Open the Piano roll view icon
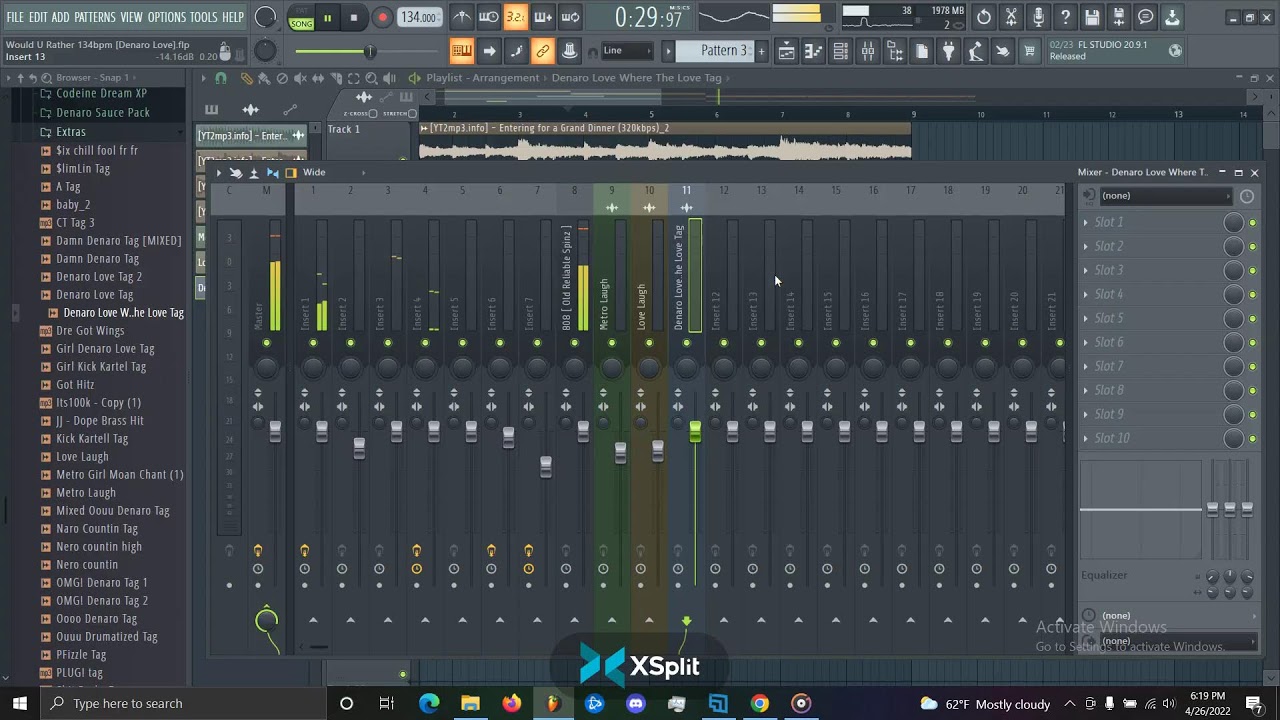The height and width of the screenshot is (720, 1280). (x=813, y=51)
